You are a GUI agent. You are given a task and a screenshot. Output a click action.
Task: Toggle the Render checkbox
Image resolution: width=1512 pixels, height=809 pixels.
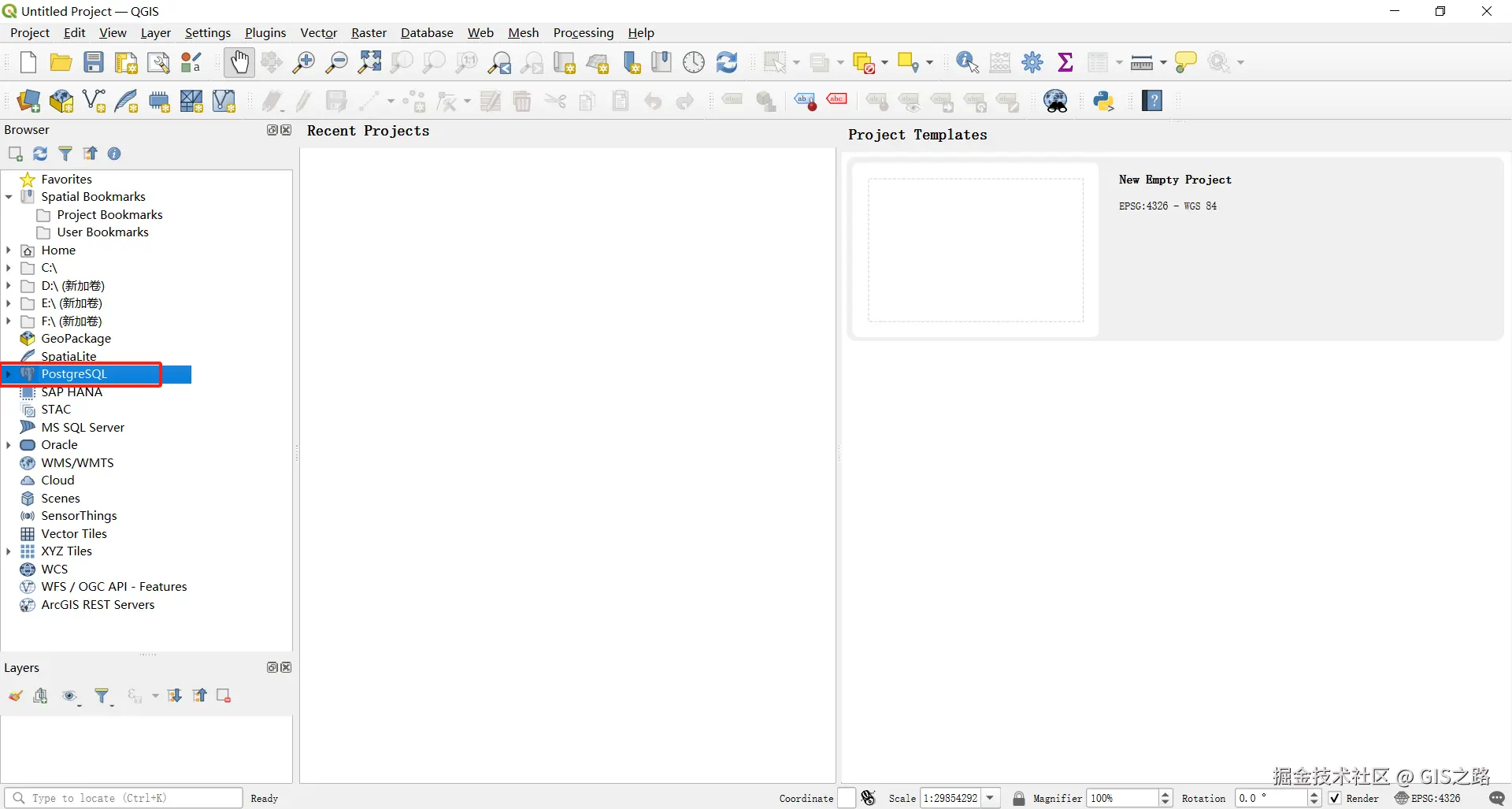coord(1335,798)
